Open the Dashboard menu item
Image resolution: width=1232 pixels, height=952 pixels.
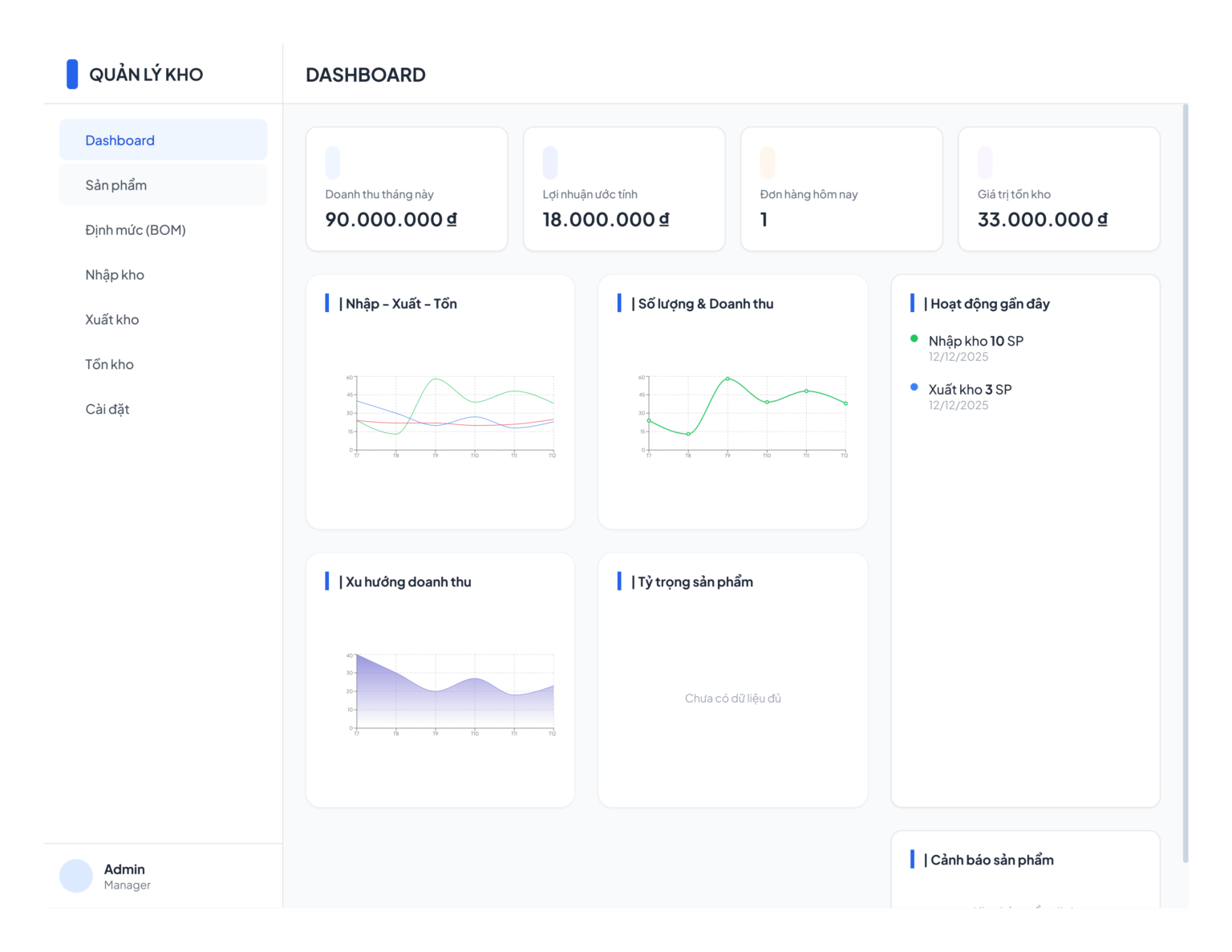point(163,140)
